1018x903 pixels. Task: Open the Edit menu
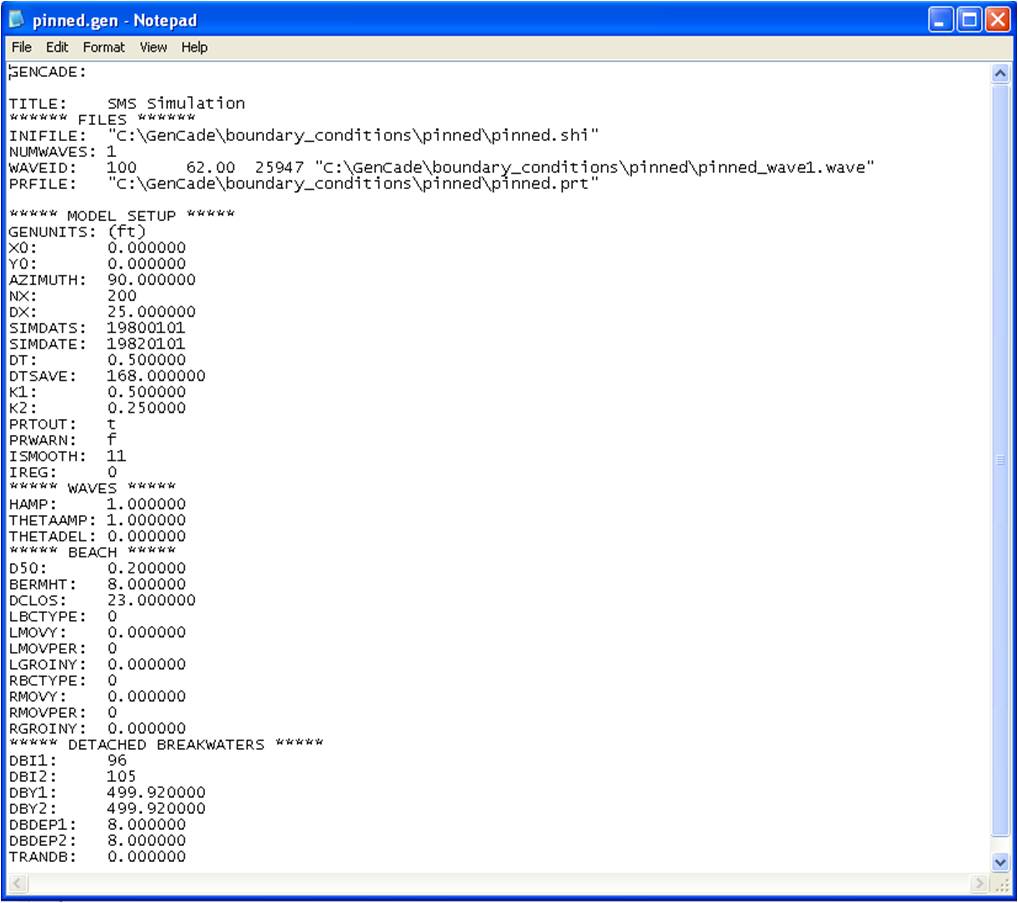tap(57, 47)
